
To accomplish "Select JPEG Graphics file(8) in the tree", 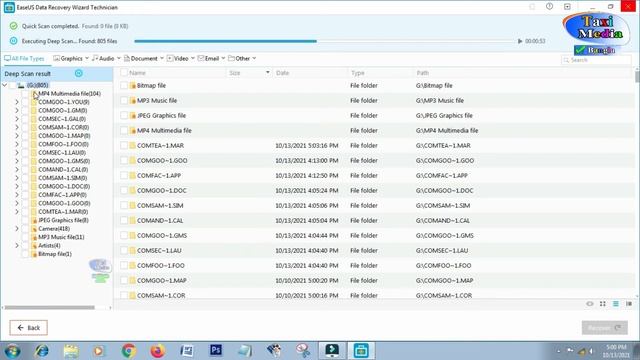I will point(63,220).
